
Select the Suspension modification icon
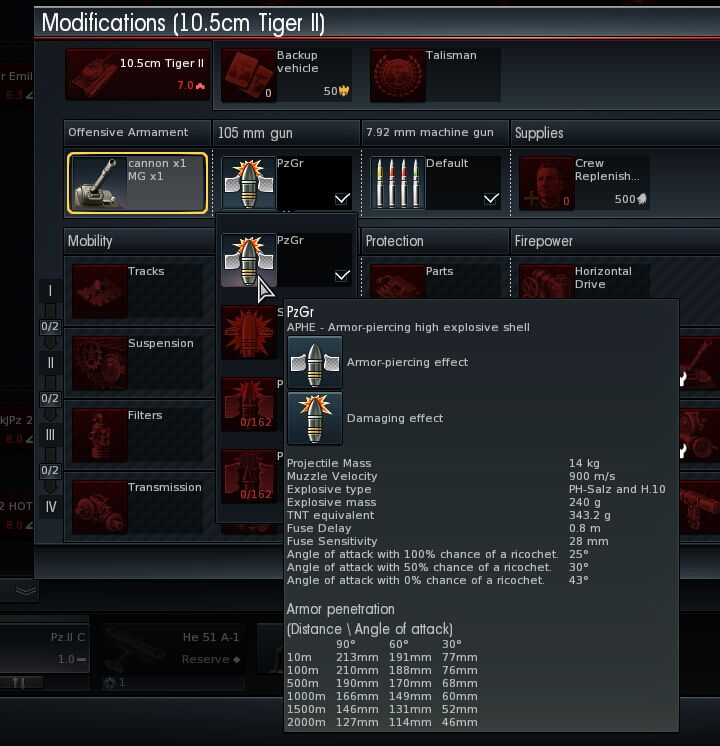point(100,363)
